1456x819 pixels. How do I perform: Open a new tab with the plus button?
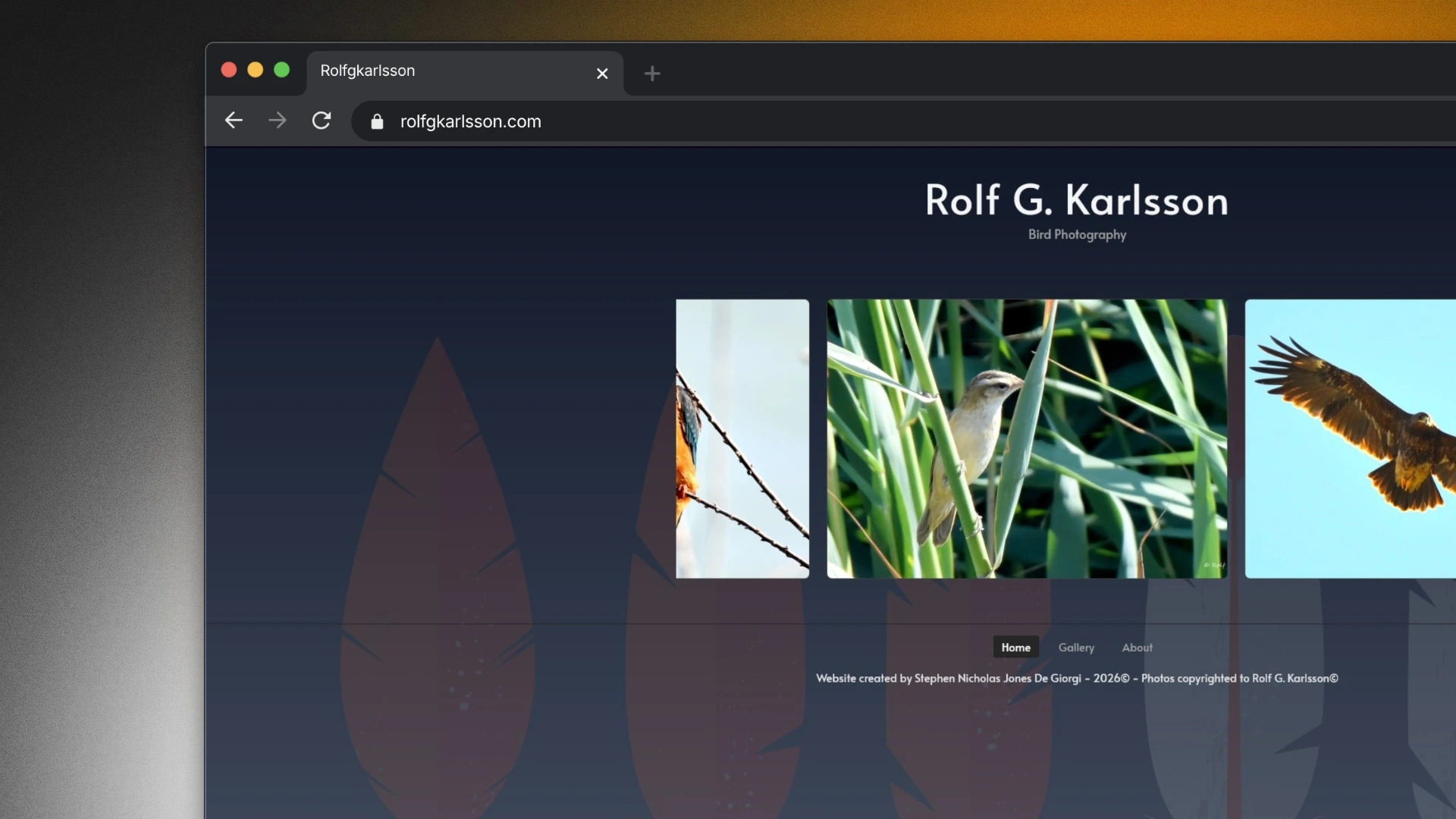click(652, 74)
